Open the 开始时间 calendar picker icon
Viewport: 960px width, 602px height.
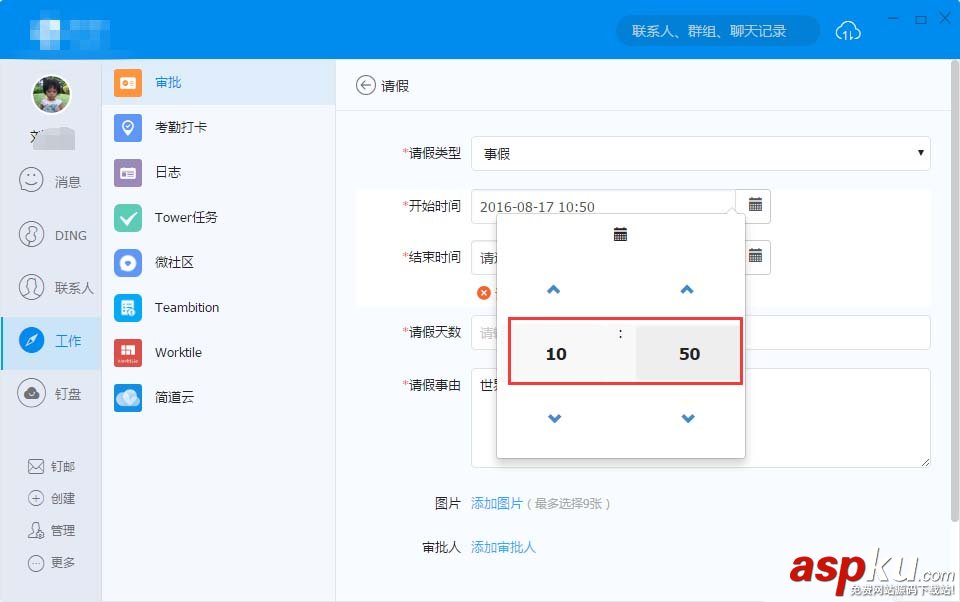(x=755, y=205)
